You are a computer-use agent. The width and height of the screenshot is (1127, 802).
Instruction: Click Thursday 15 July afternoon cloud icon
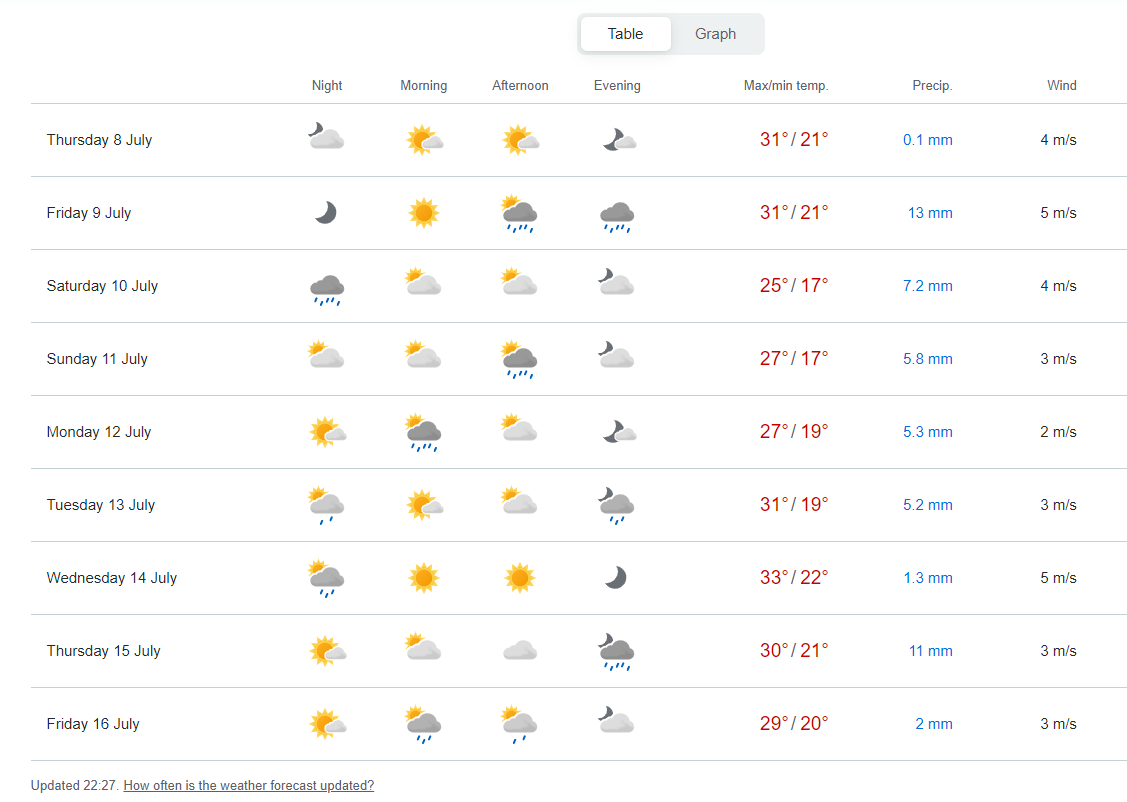click(x=520, y=652)
